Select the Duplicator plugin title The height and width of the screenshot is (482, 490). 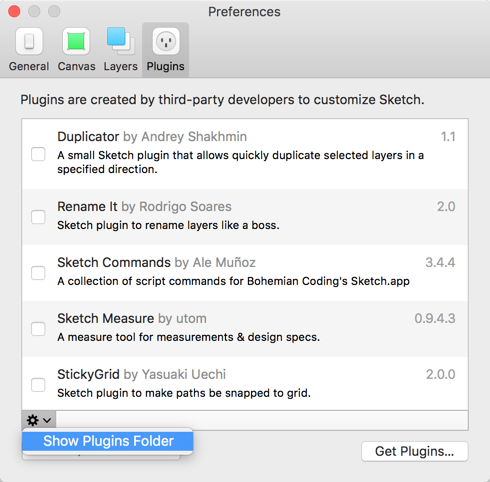[88, 137]
